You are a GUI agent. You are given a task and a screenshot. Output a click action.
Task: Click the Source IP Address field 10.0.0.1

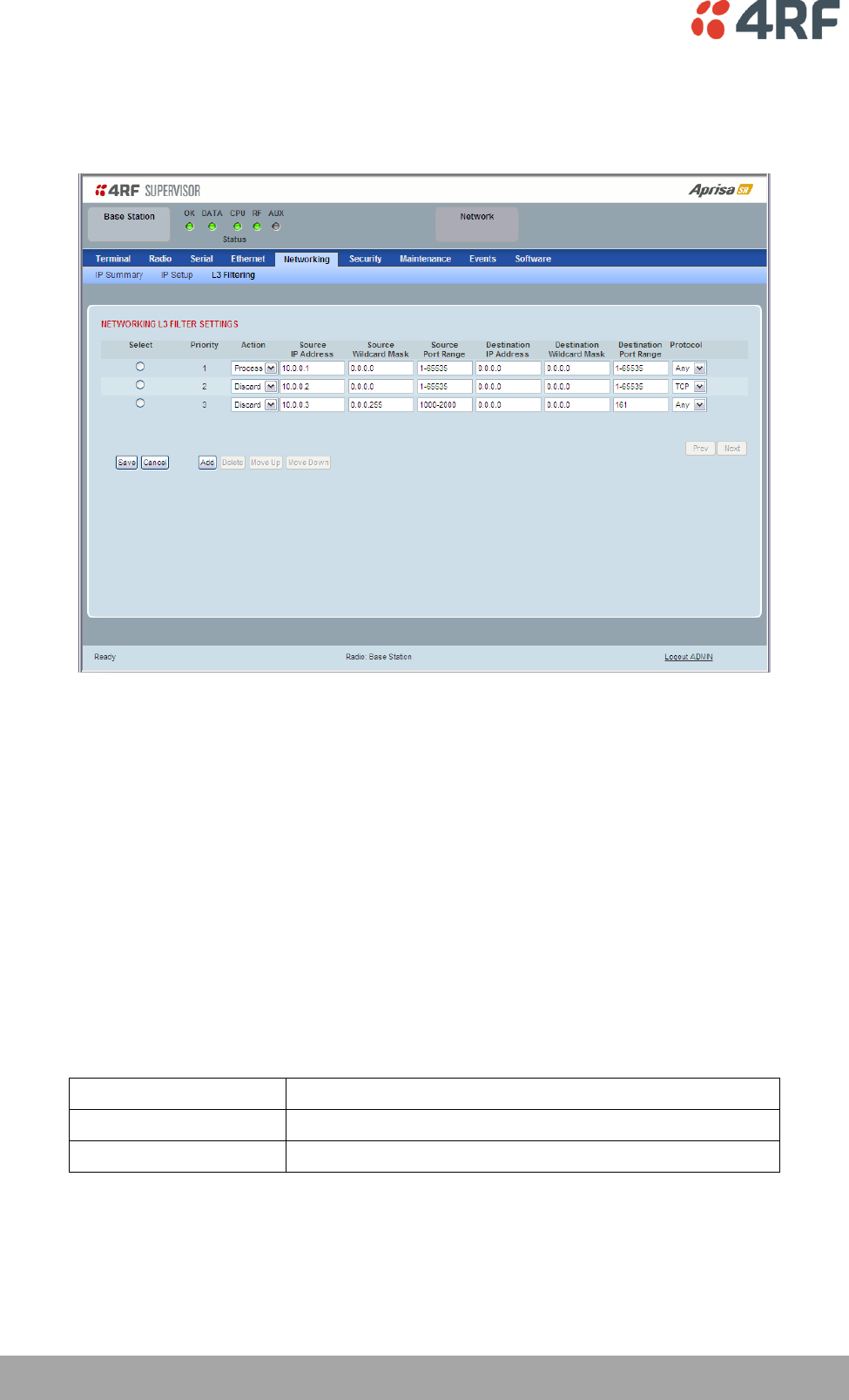[313, 369]
